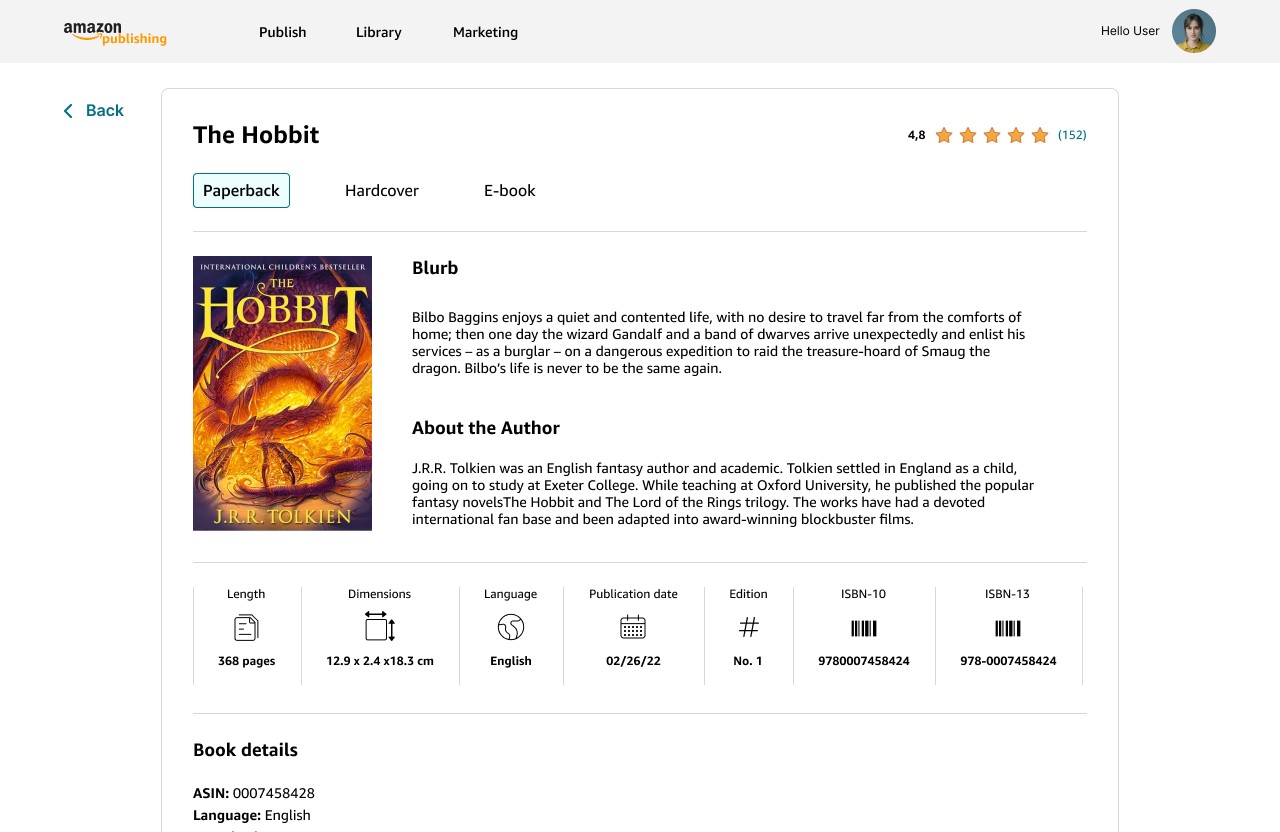
Task: Click the English language value in stats row
Action: click(511, 661)
